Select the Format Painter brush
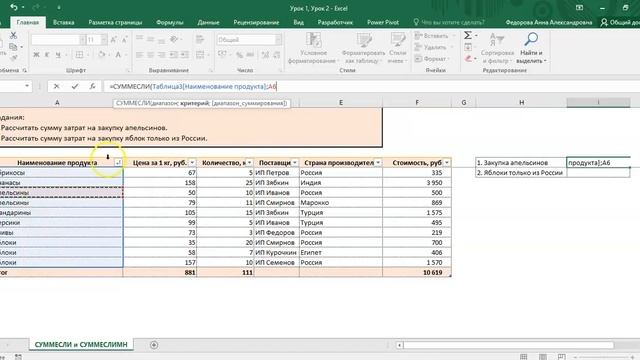 pos(13,58)
